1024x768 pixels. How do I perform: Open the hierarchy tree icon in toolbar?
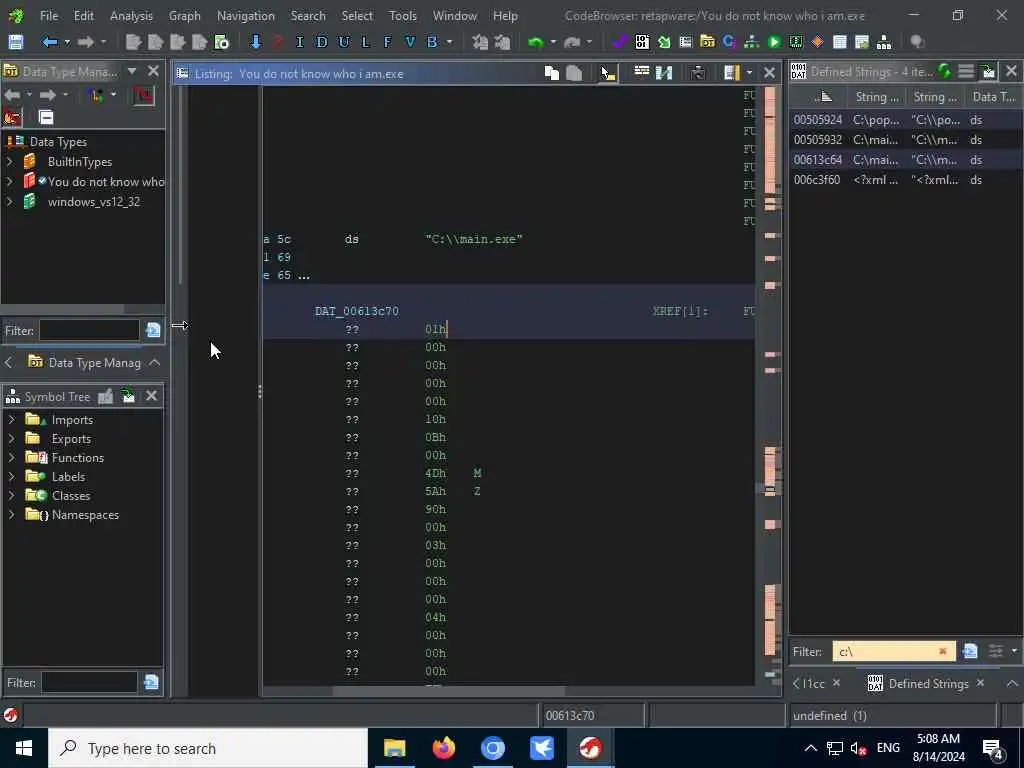click(x=884, y=42)
